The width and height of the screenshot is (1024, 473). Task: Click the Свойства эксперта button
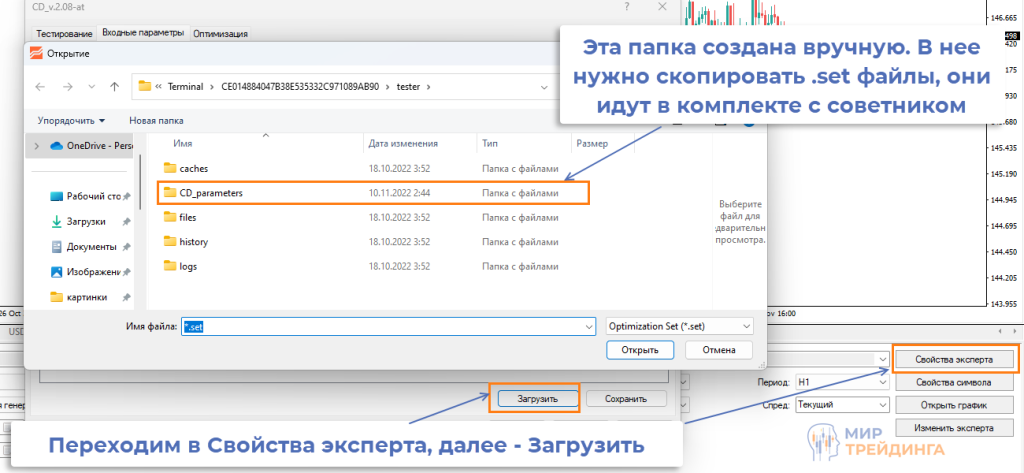[x=953, y=358]
